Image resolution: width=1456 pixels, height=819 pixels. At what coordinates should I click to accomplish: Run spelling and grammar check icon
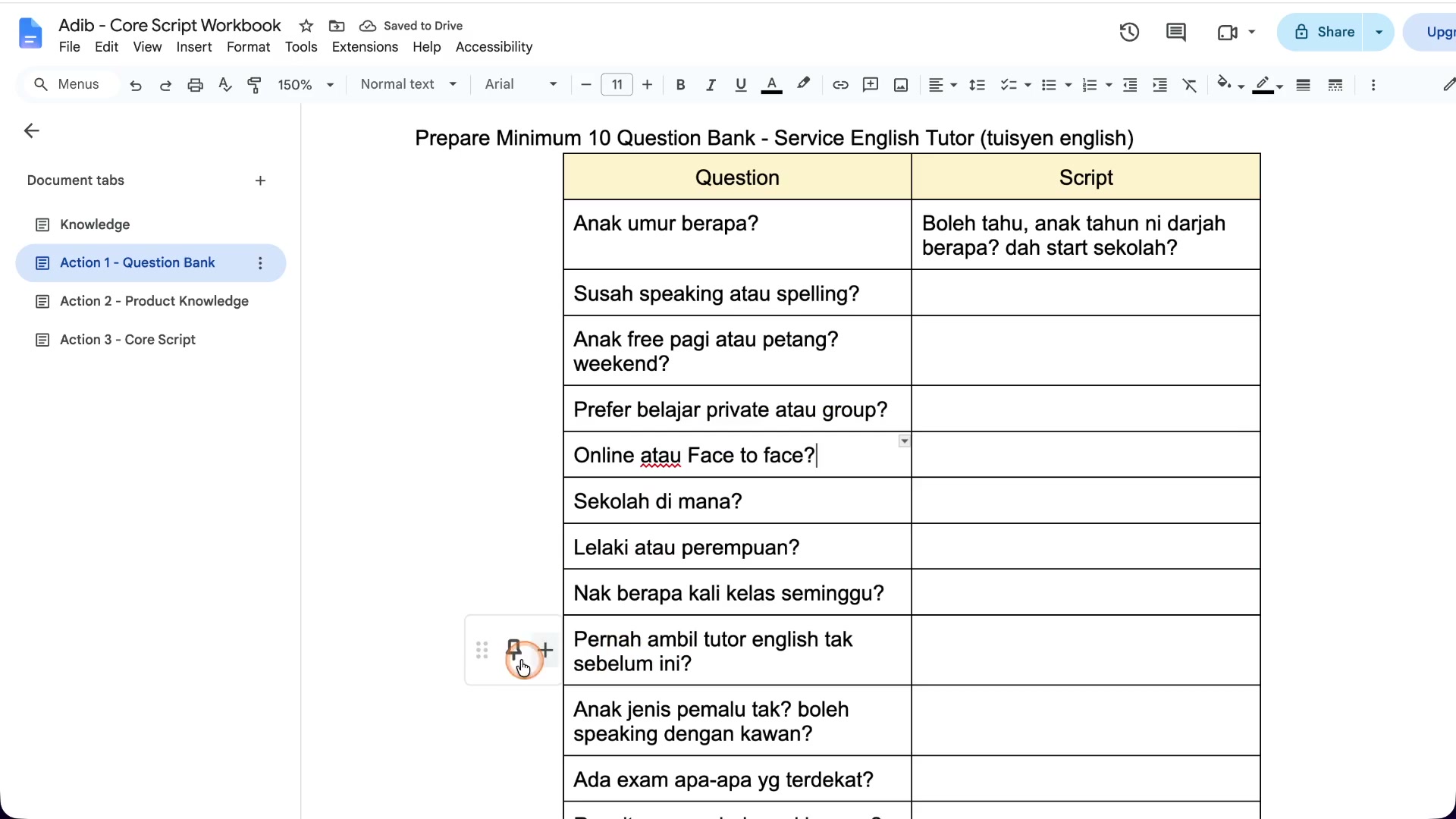point(224,85)
